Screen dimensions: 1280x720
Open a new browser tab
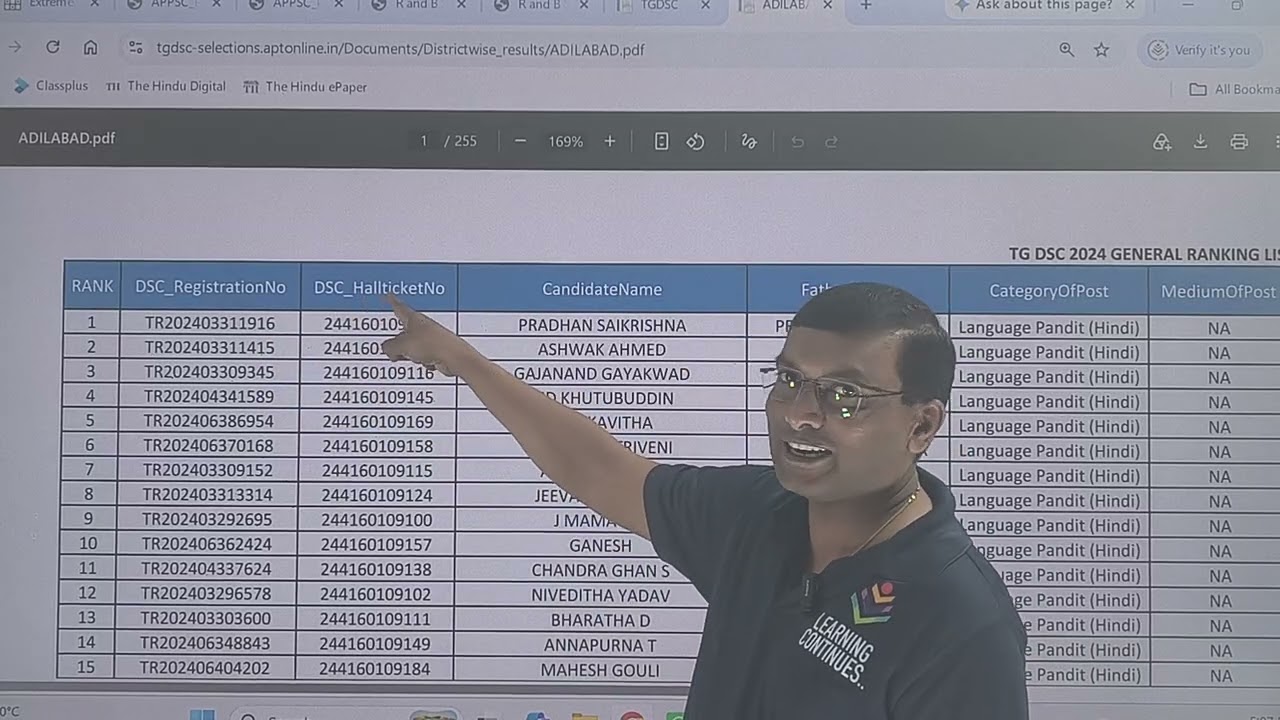(x=866, y=6)
